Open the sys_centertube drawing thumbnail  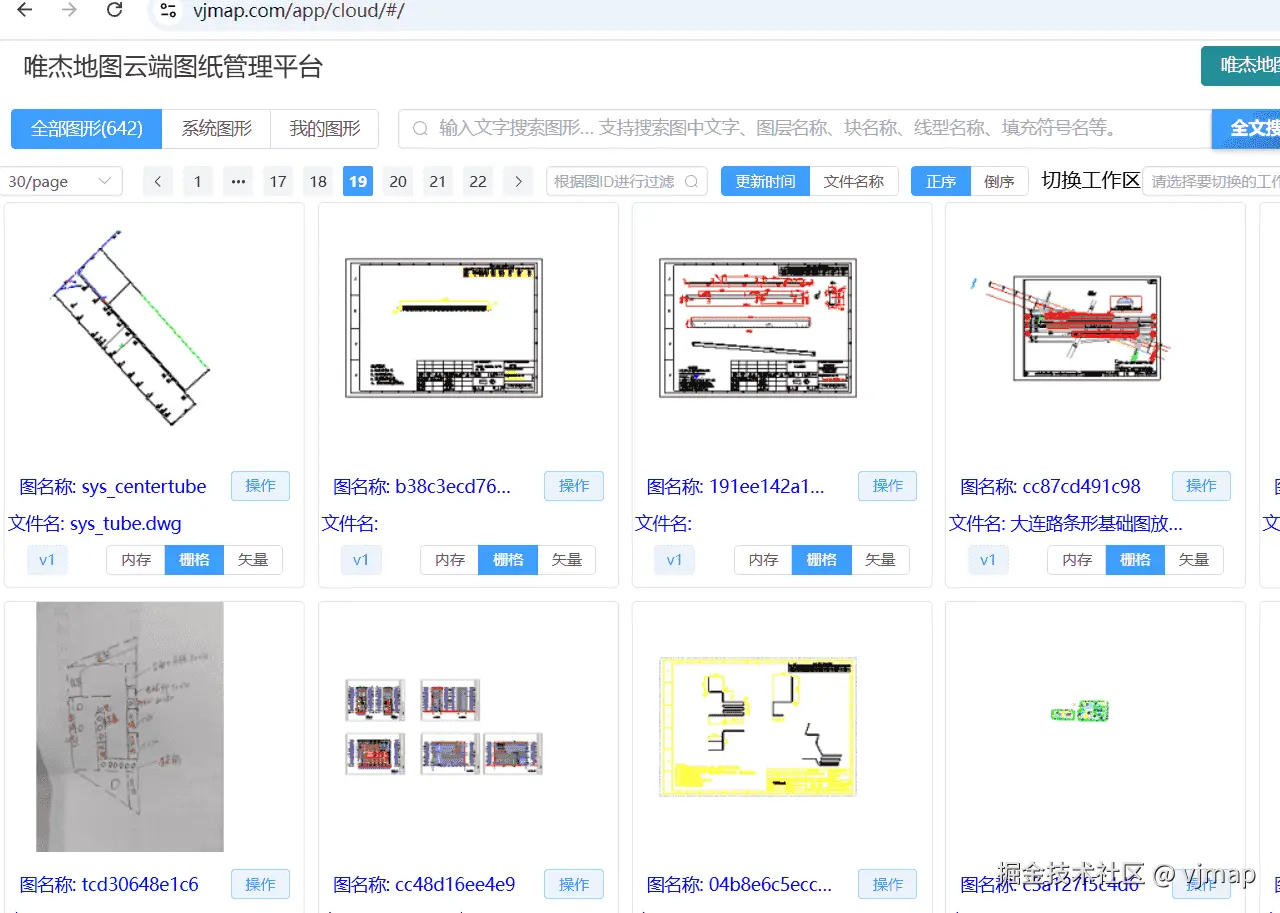click(x=131, y=327)
